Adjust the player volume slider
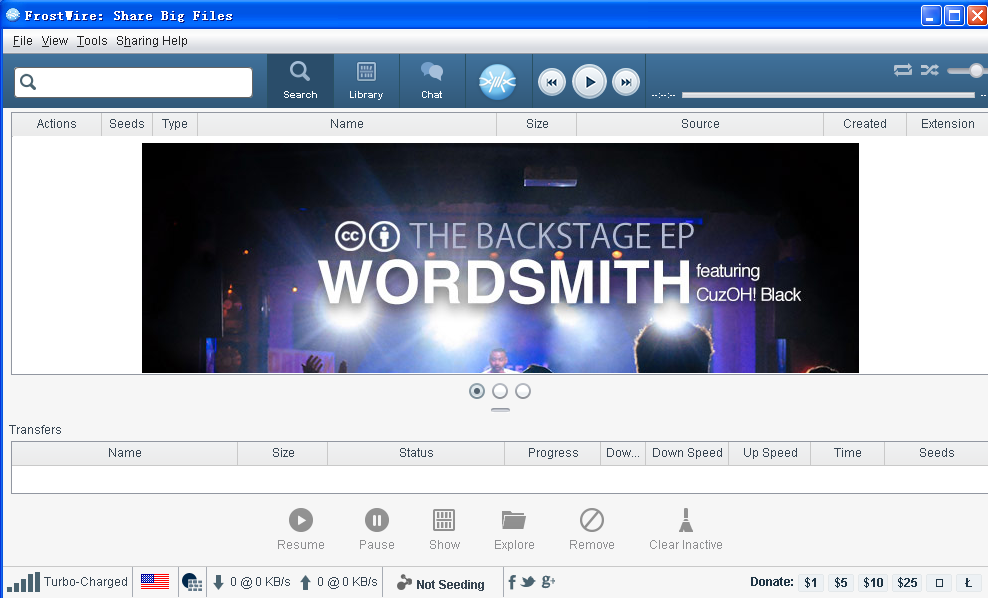The image size is (988, 598). click(967, 71)
